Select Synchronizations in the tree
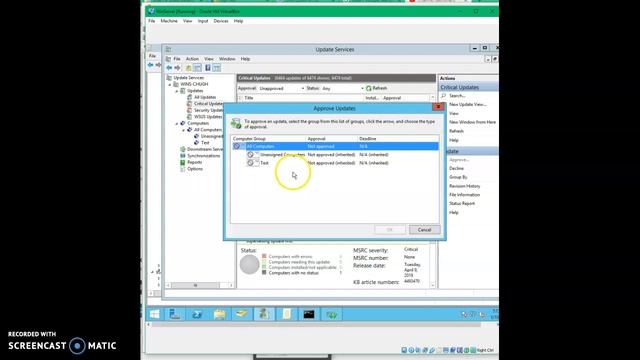The width and height of the screenshot is (640, 360). (203, 156)
